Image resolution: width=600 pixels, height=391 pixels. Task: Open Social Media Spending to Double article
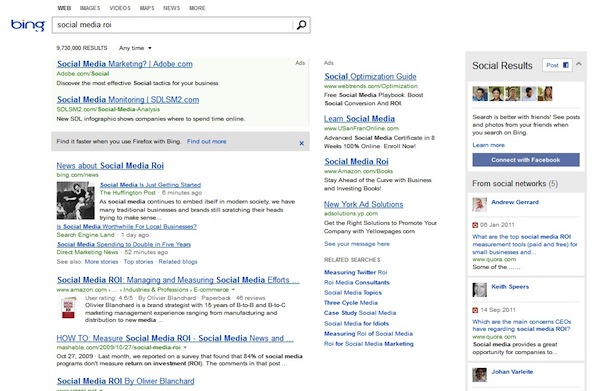(x=124, y=244)
